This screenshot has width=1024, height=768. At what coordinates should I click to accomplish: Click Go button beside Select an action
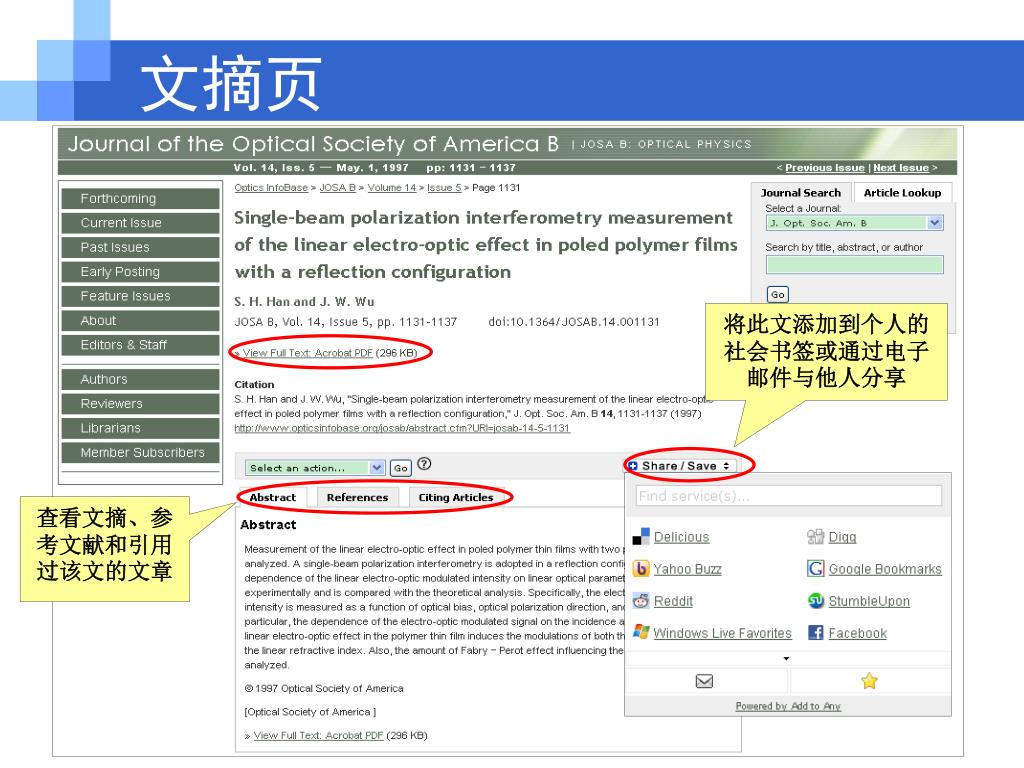coord(400,468)
